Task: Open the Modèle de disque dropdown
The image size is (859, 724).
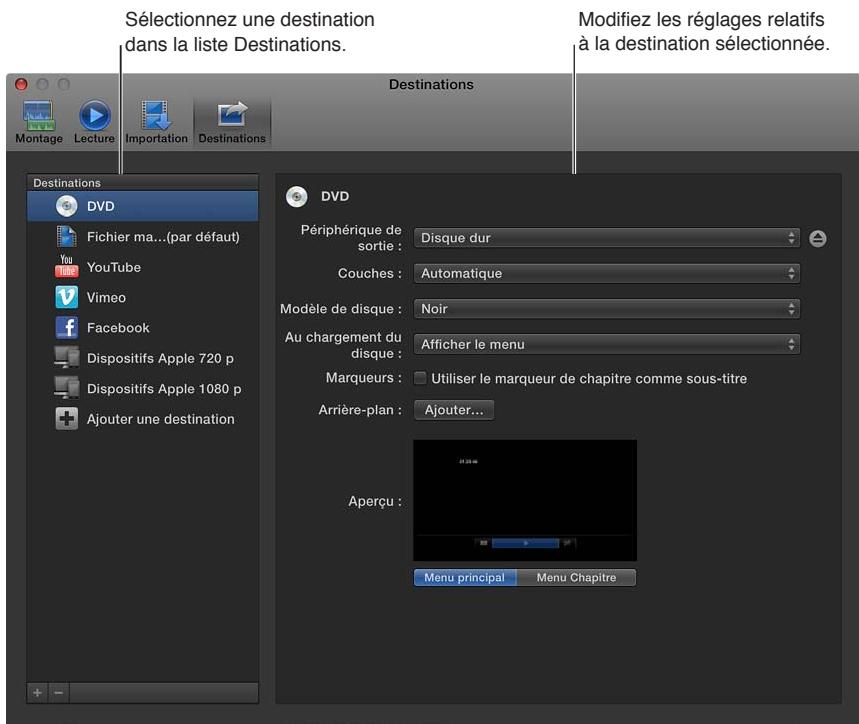Action: pos(607,309)
